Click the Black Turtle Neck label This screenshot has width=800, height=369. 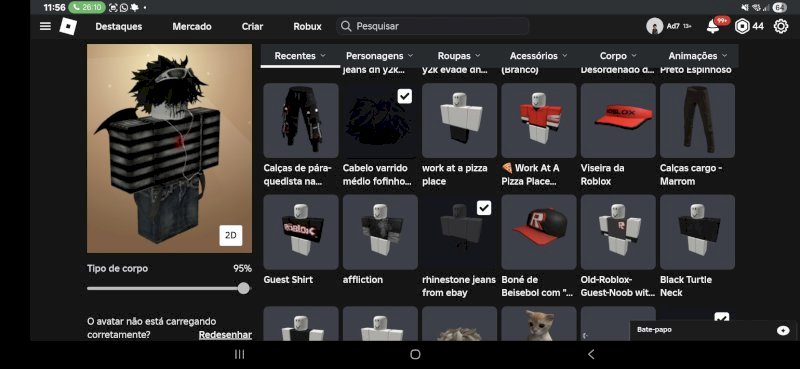[x=686, y=286]
